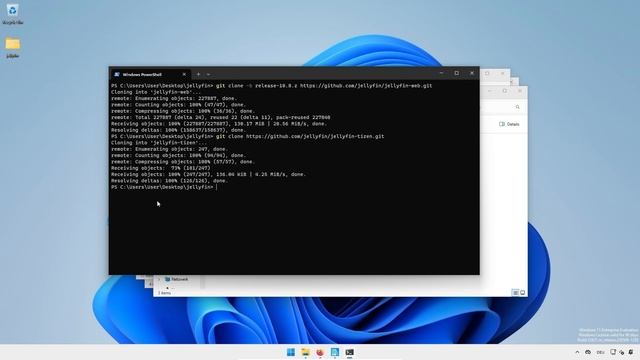640x360 pixels.
Task: Open the Terminal icon on the taskbar
Action: 349,352
